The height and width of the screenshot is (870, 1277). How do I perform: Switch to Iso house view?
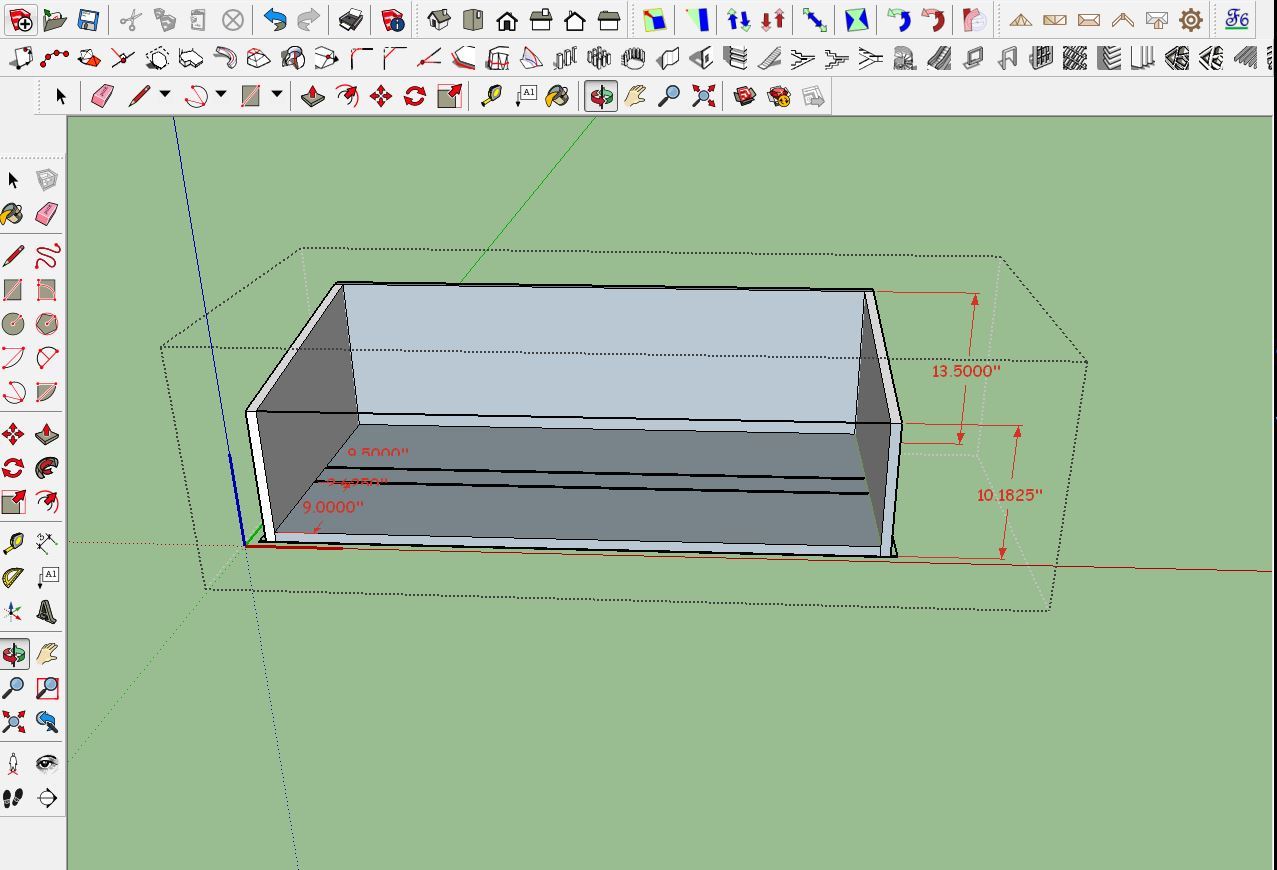tap(438, 20)
